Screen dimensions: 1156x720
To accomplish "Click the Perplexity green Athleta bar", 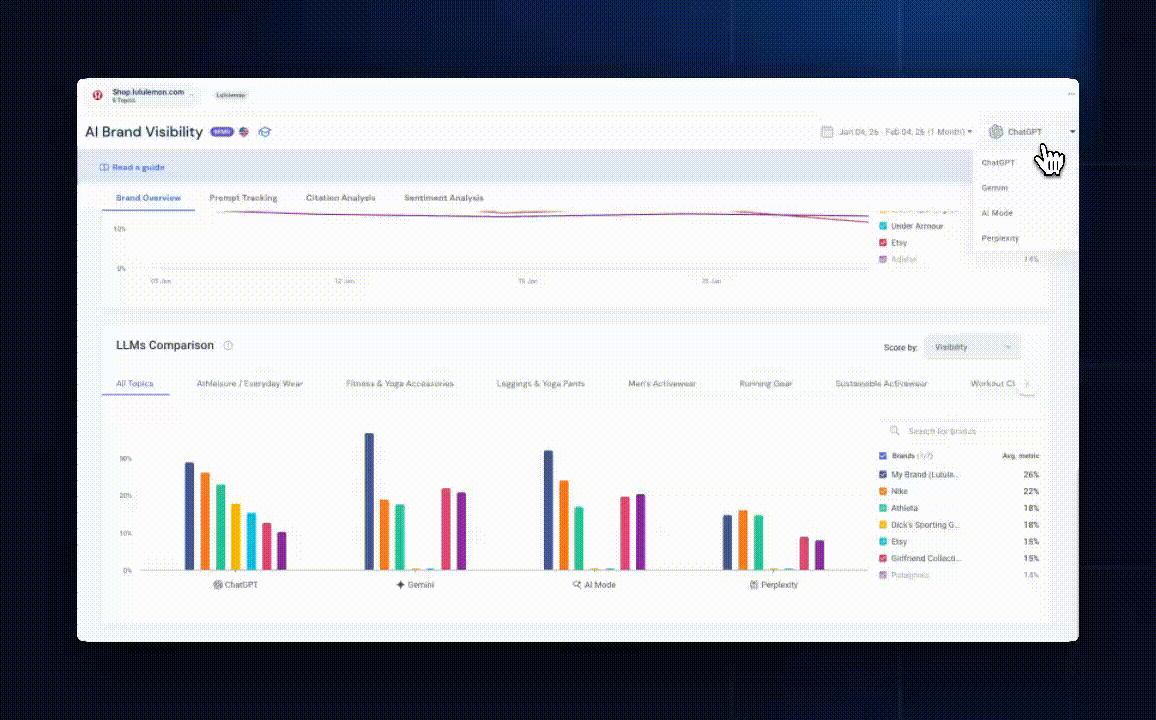I will 759,542.
